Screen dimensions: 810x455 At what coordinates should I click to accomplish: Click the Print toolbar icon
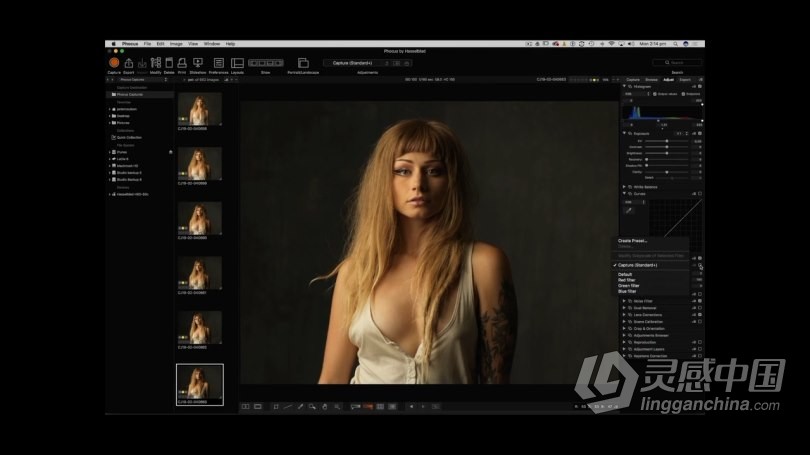pyautogui.click(x=182, y=63)
